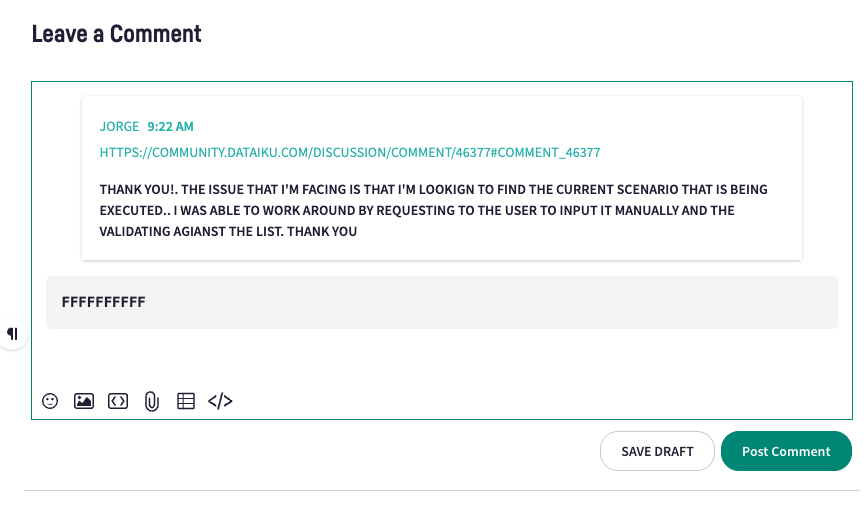Click the empty editor area above the toolbar icons
866x507 pixels.
440,358
